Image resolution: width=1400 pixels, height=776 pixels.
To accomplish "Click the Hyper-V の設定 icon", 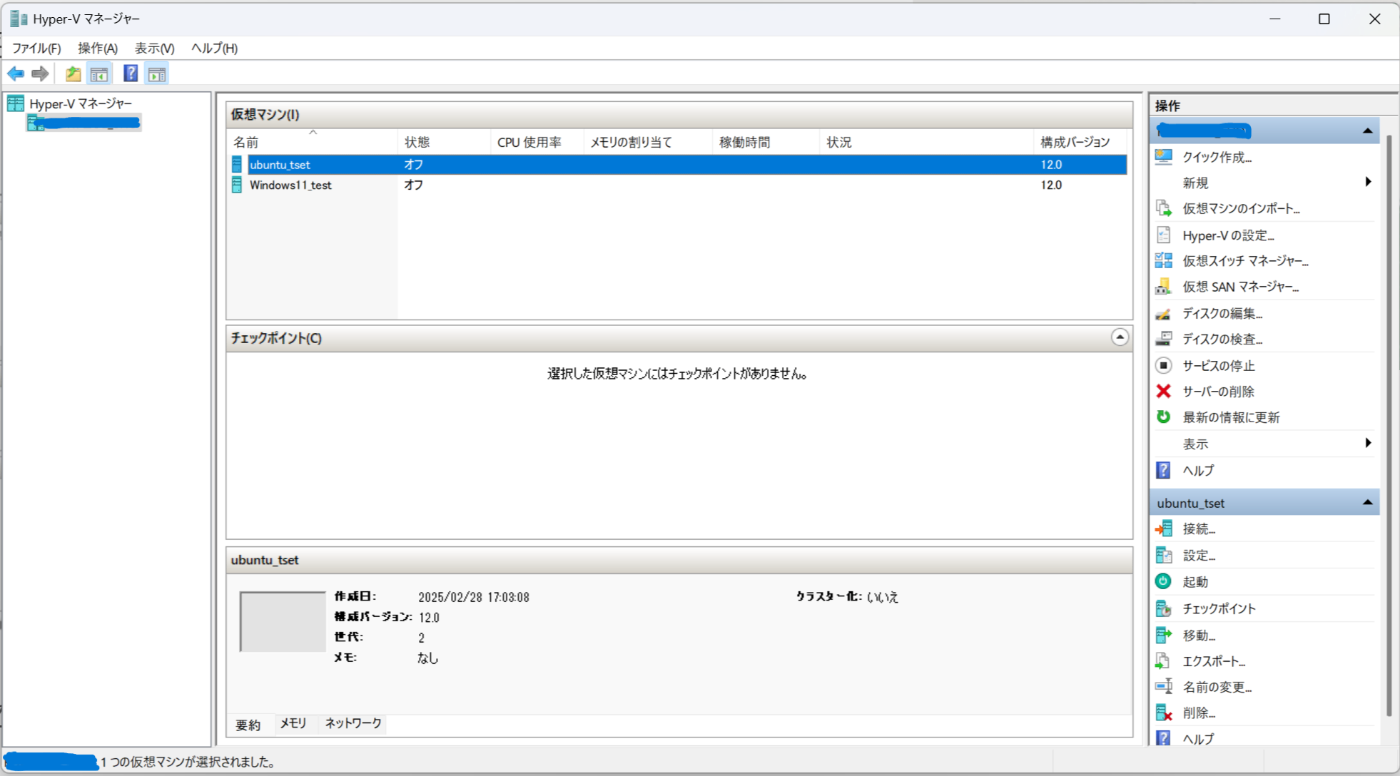I will point(1163,235).
